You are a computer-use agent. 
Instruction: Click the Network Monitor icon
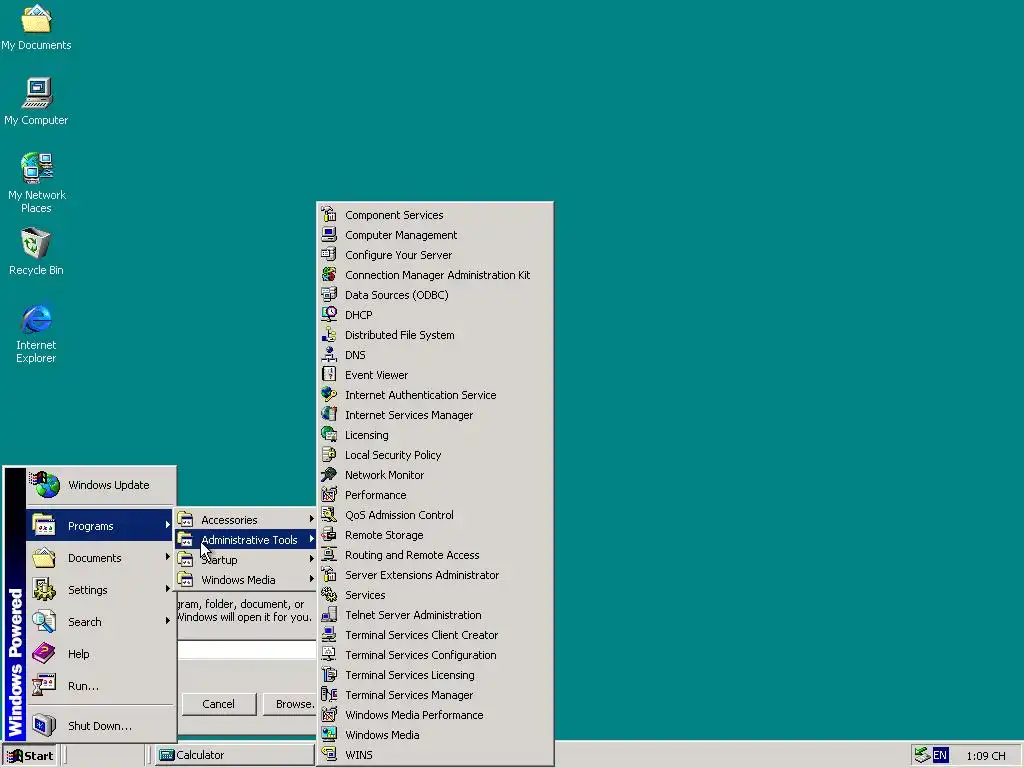coord(329,475)
